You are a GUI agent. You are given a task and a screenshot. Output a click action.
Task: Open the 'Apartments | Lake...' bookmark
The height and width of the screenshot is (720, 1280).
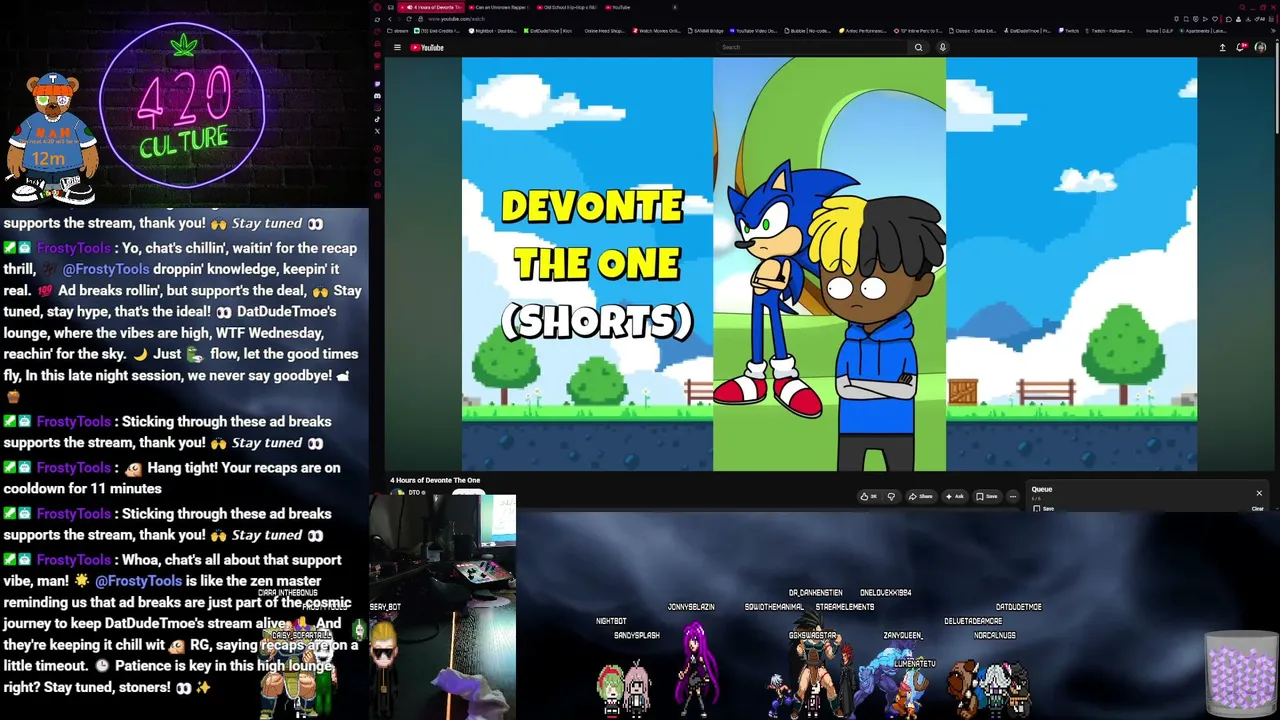point(1205,31)
